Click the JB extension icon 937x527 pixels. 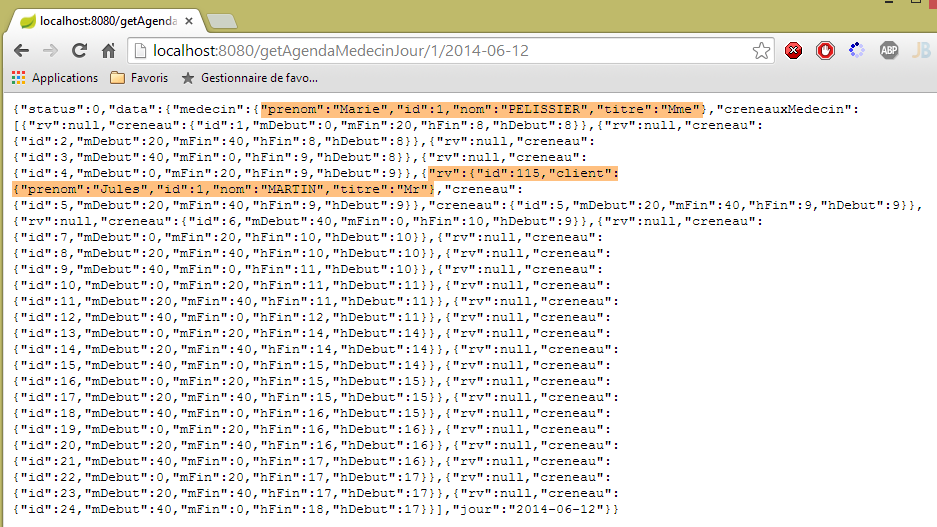coord(920,50)
